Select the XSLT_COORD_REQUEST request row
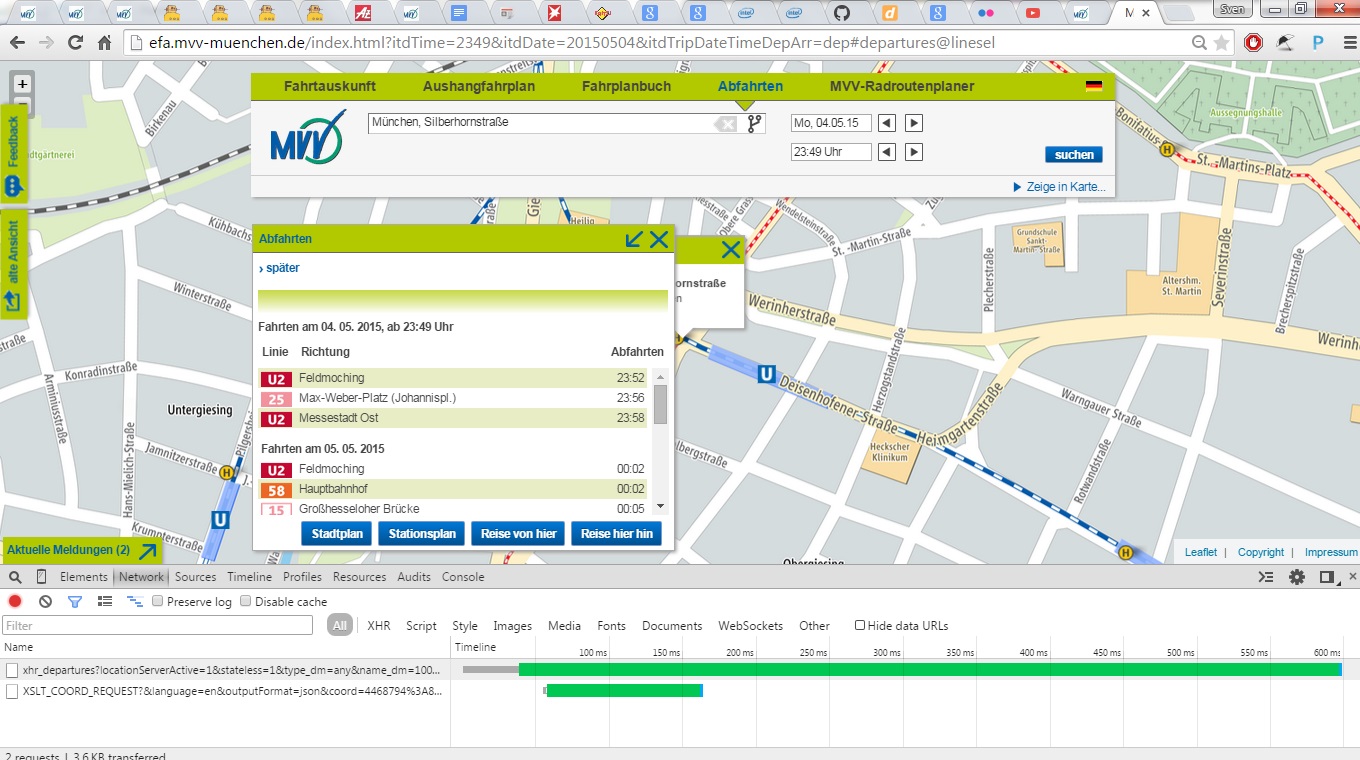This screenshot has width=1360, height=760. (226, 691)
